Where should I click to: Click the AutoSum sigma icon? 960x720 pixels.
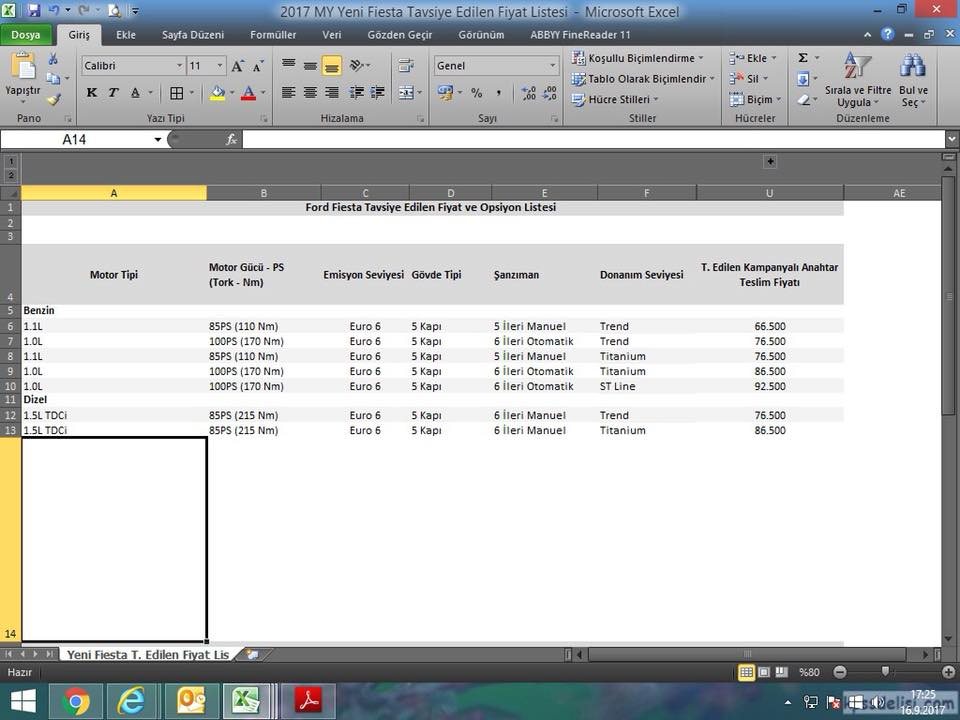coord(803,58)
